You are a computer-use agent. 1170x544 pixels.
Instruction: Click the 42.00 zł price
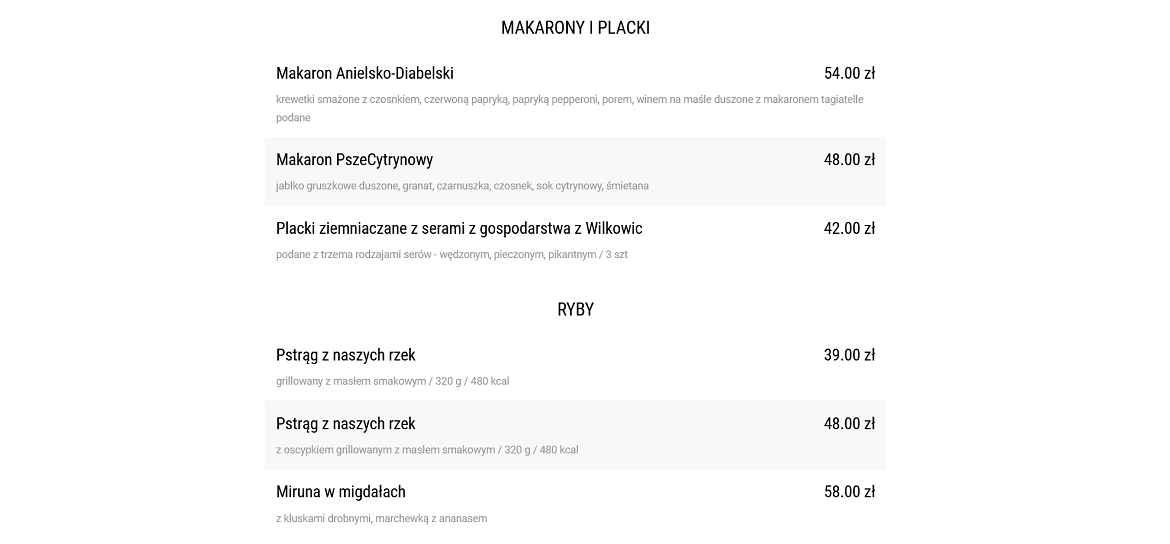(849, 228)
